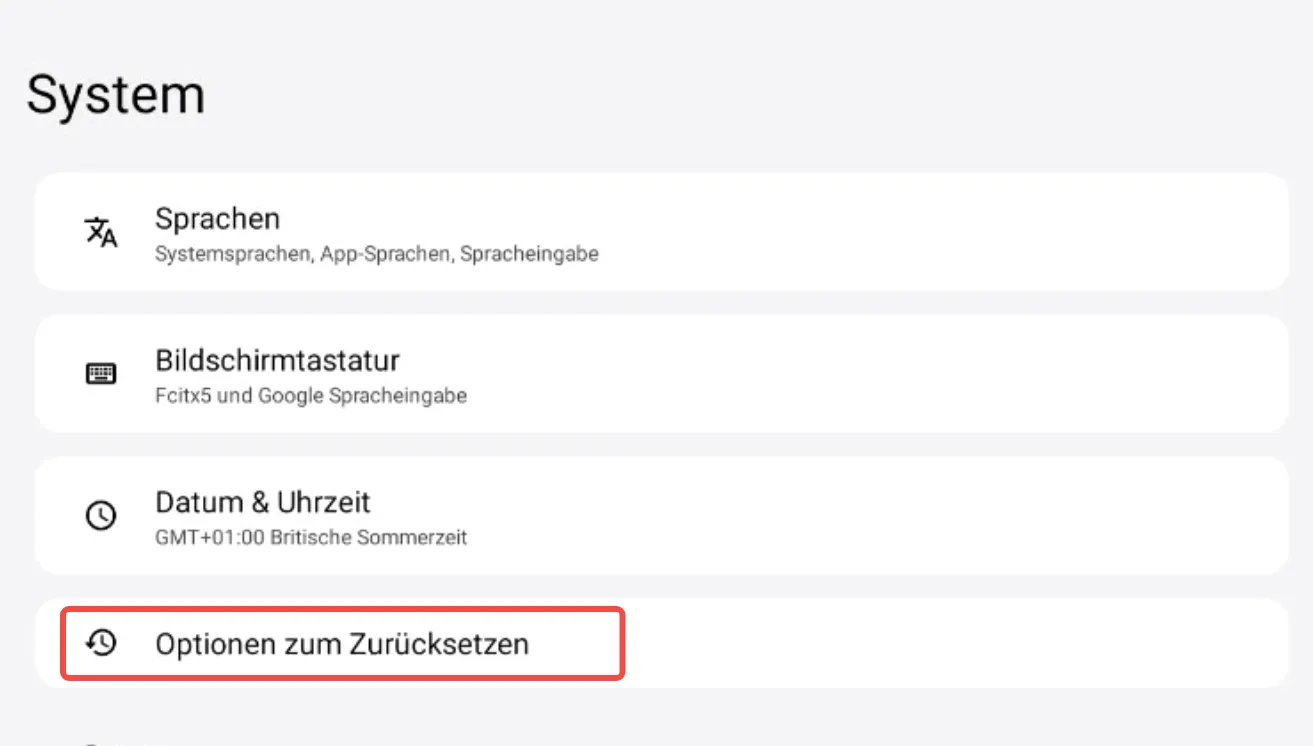Click the keyboard icon beside Bildschirmtastatur
Image resolution: width=1313 pixels, height=746 pixels.
pyautogui.click(x=100, y=374)
